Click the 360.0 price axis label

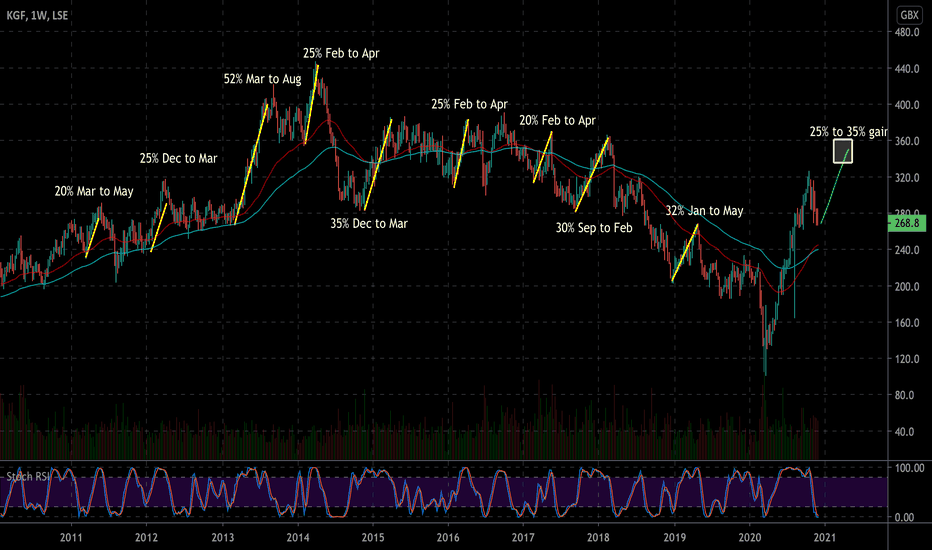907,142
